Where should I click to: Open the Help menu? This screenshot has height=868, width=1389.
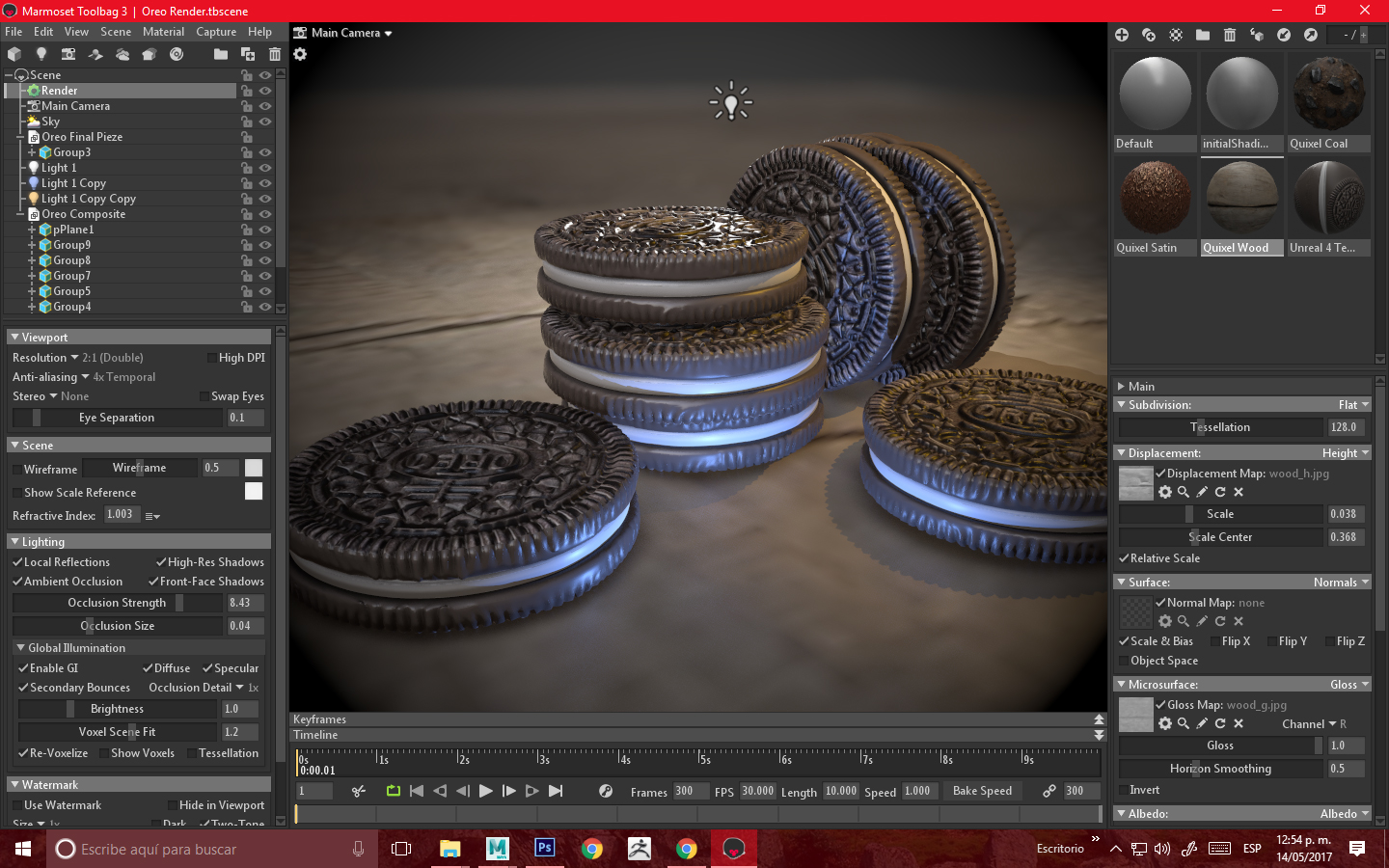(x=259, y=32)
